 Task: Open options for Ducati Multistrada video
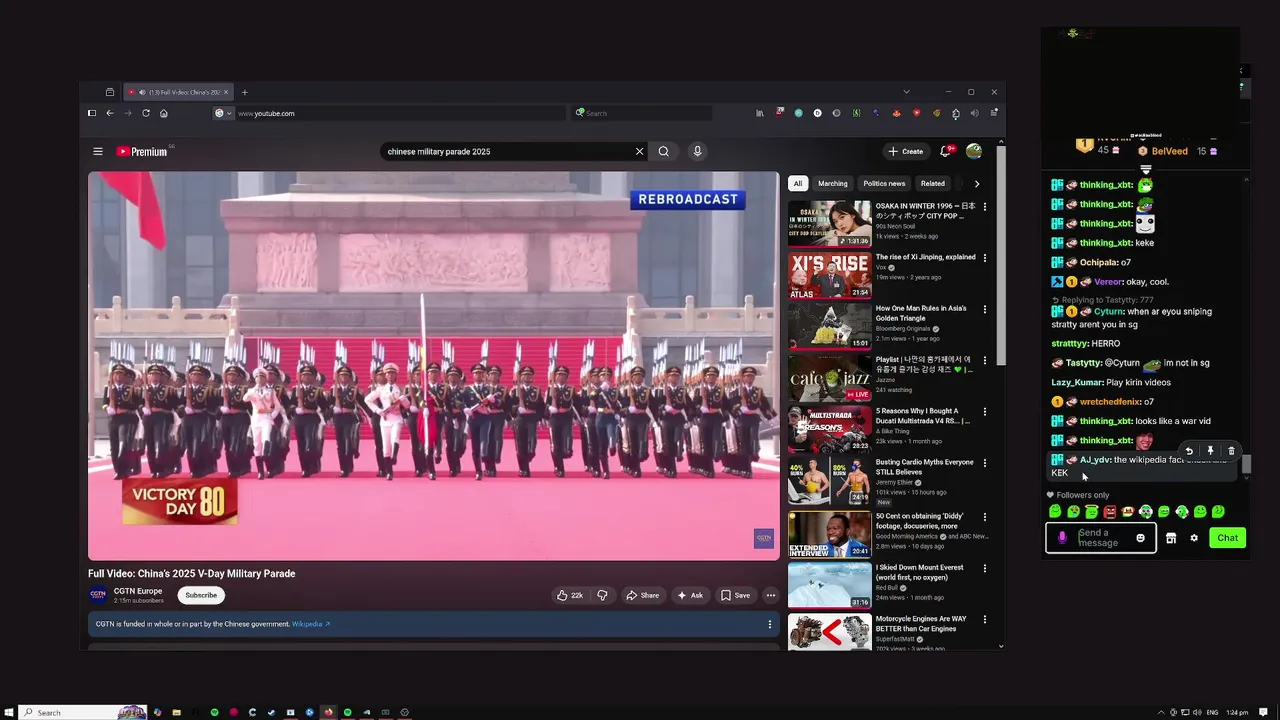(985, 412)
